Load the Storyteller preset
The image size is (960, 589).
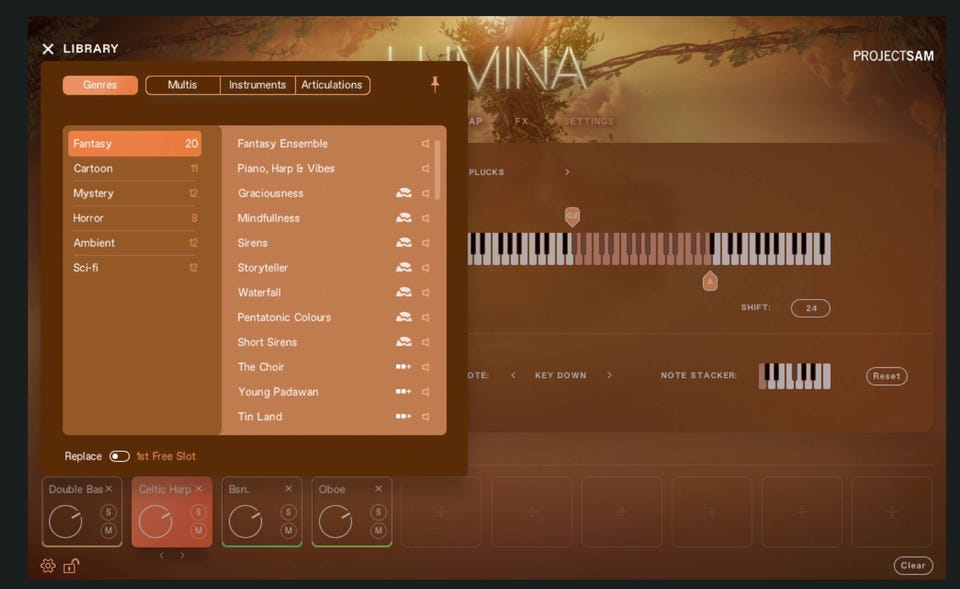[x=263, y=268]
